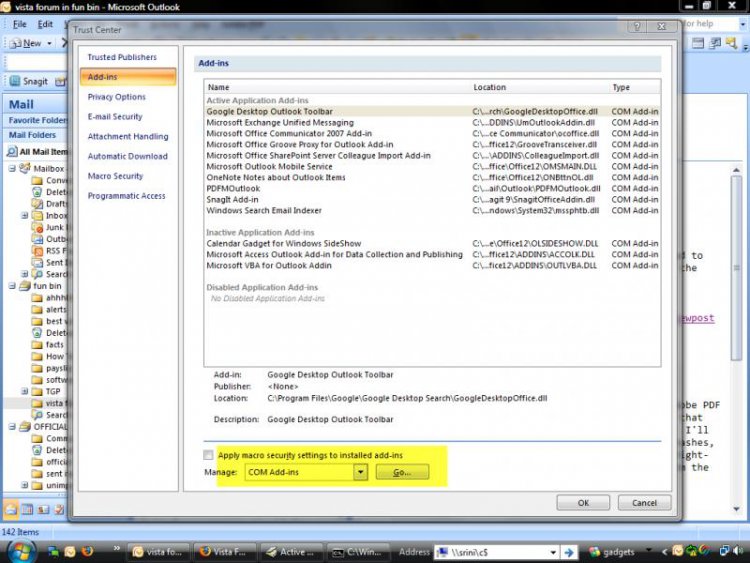Click the Junk E-mail folder icon
The image size is (750, 563).
(37, 227)
